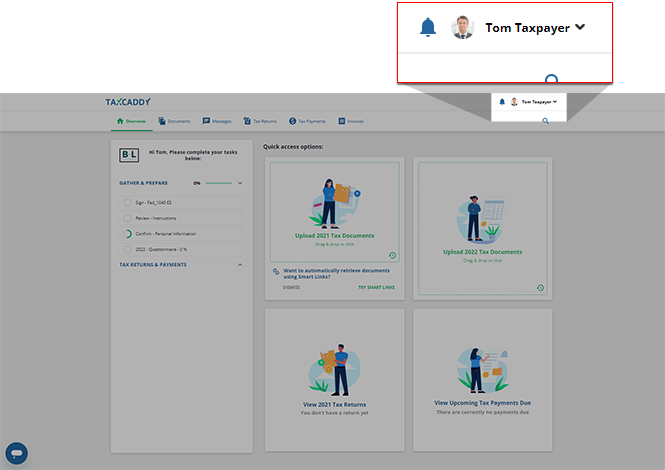This screenshot has height=470, width=665.
Task: Click the Hi Tom, Please complete your tasks text
Action: [193, 155]
